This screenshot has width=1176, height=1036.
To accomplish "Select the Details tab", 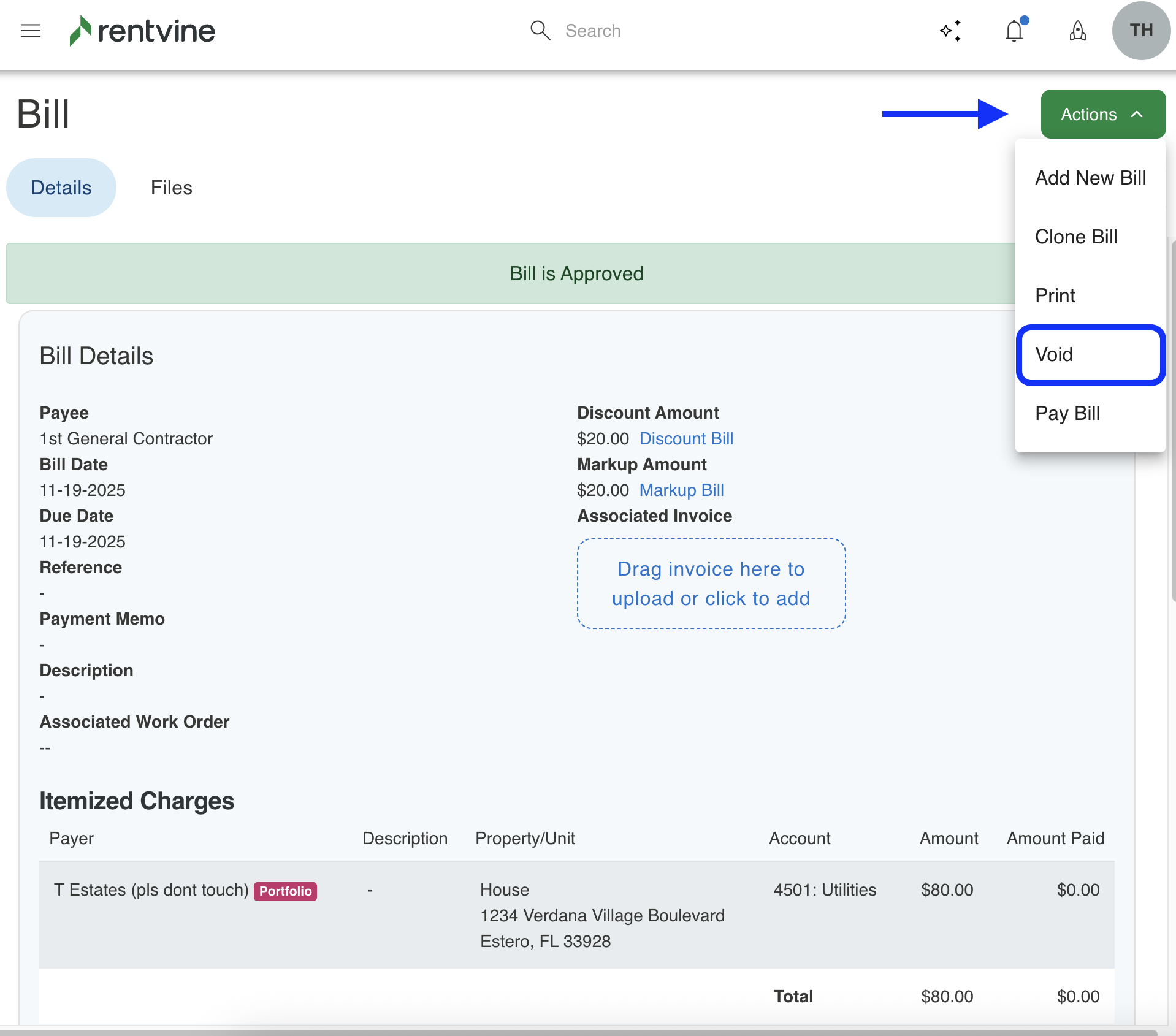I will pyautogui.click(x=61, y=188).
